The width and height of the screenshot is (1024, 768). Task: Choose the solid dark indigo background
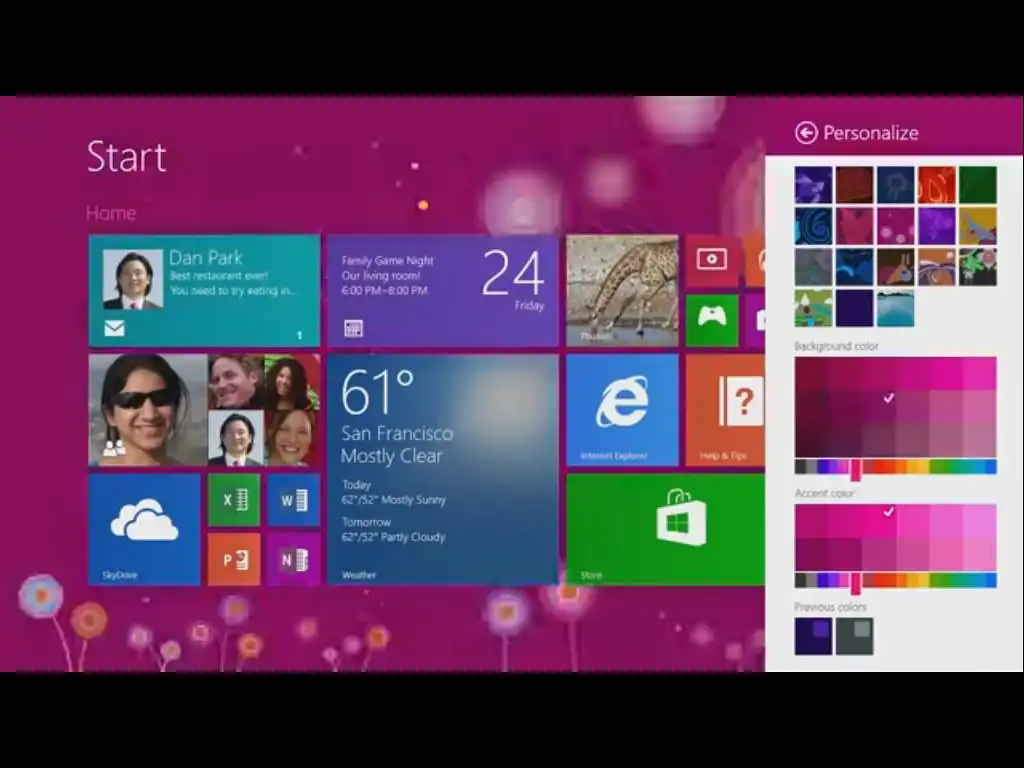click(854, 308)
